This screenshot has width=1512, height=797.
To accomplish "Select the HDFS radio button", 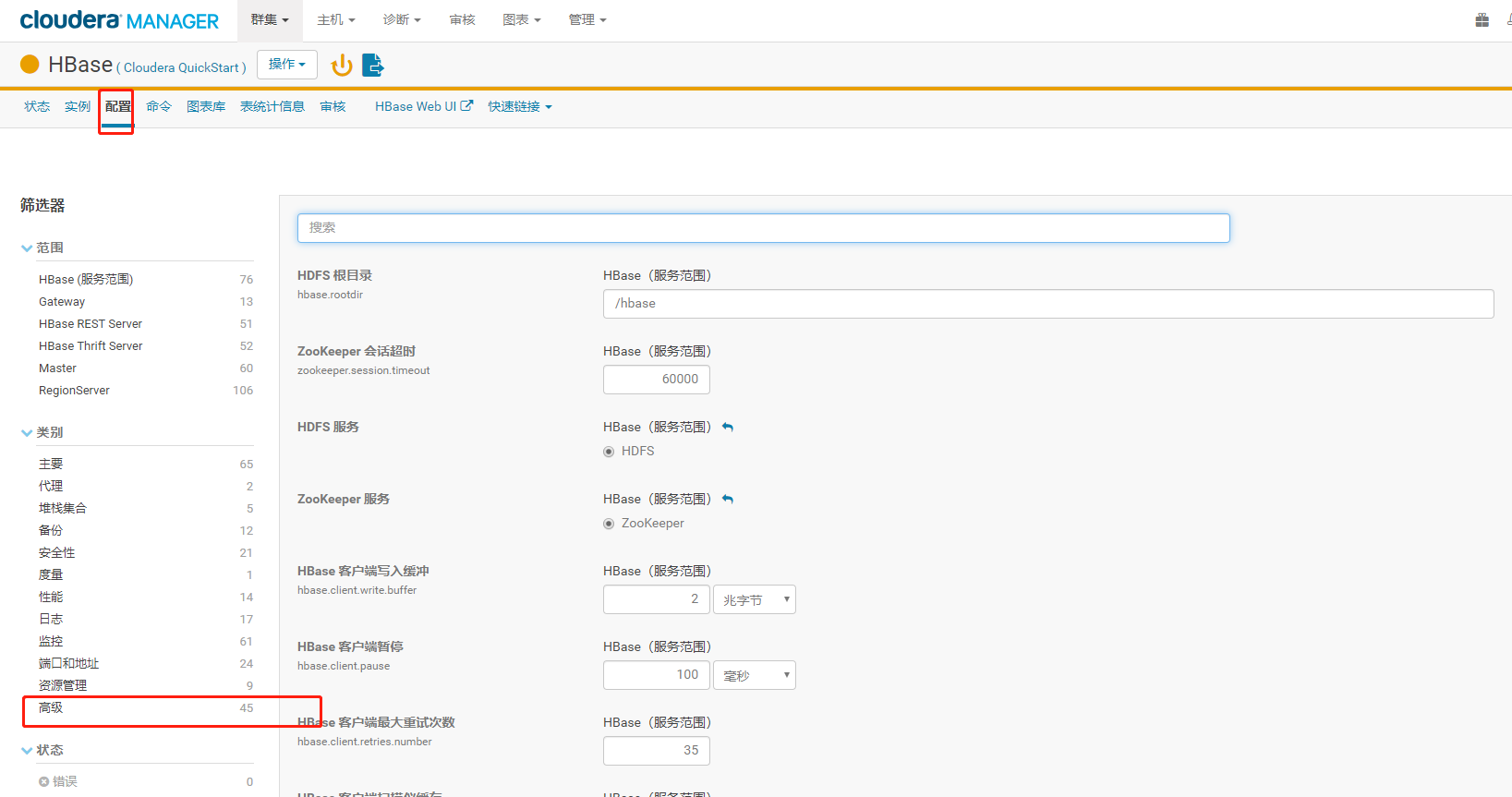I will pos(609,452).
